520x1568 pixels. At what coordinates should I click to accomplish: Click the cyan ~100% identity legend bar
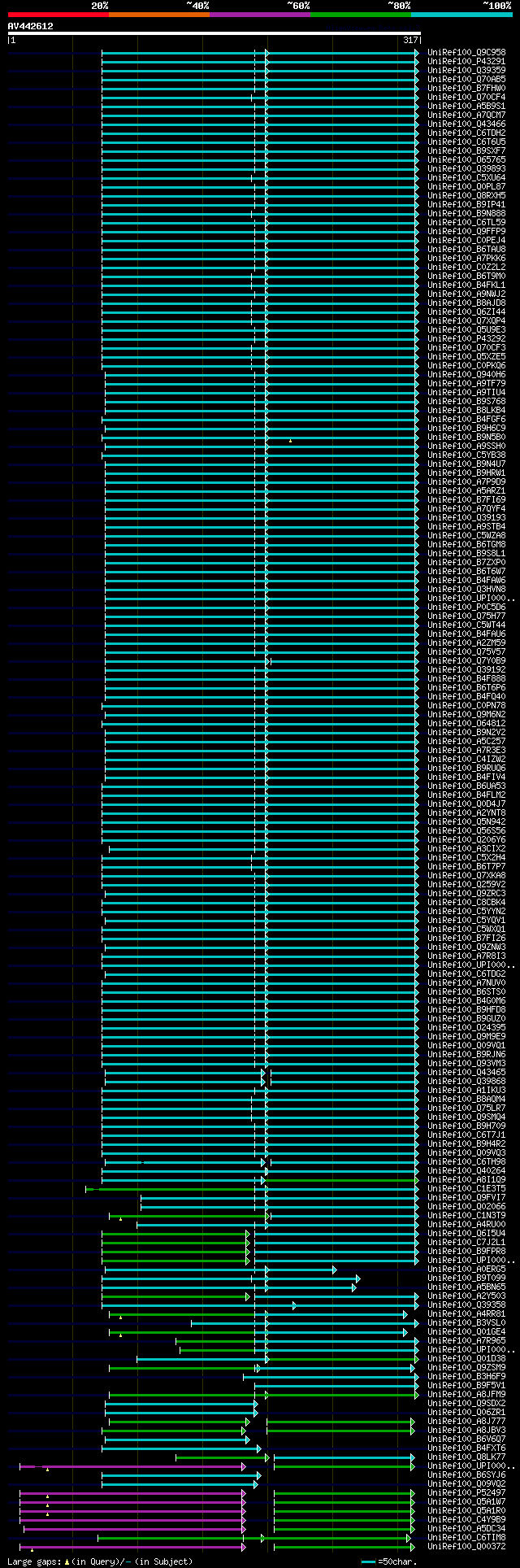461,15
